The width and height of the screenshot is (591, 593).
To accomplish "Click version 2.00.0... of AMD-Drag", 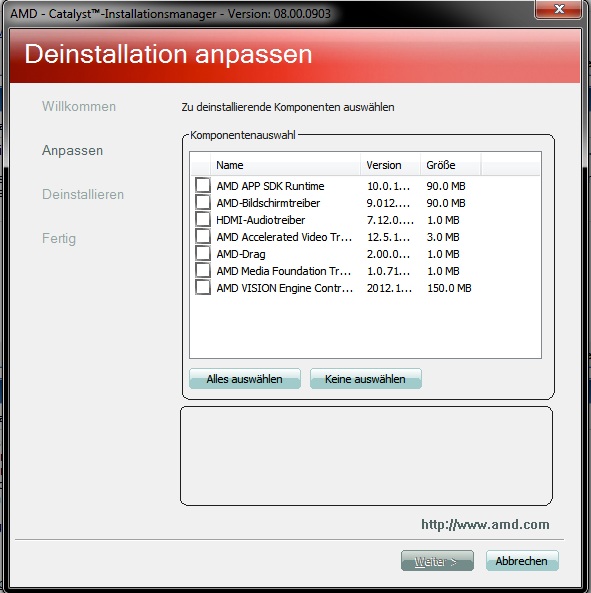I will (x=388, y=254).
